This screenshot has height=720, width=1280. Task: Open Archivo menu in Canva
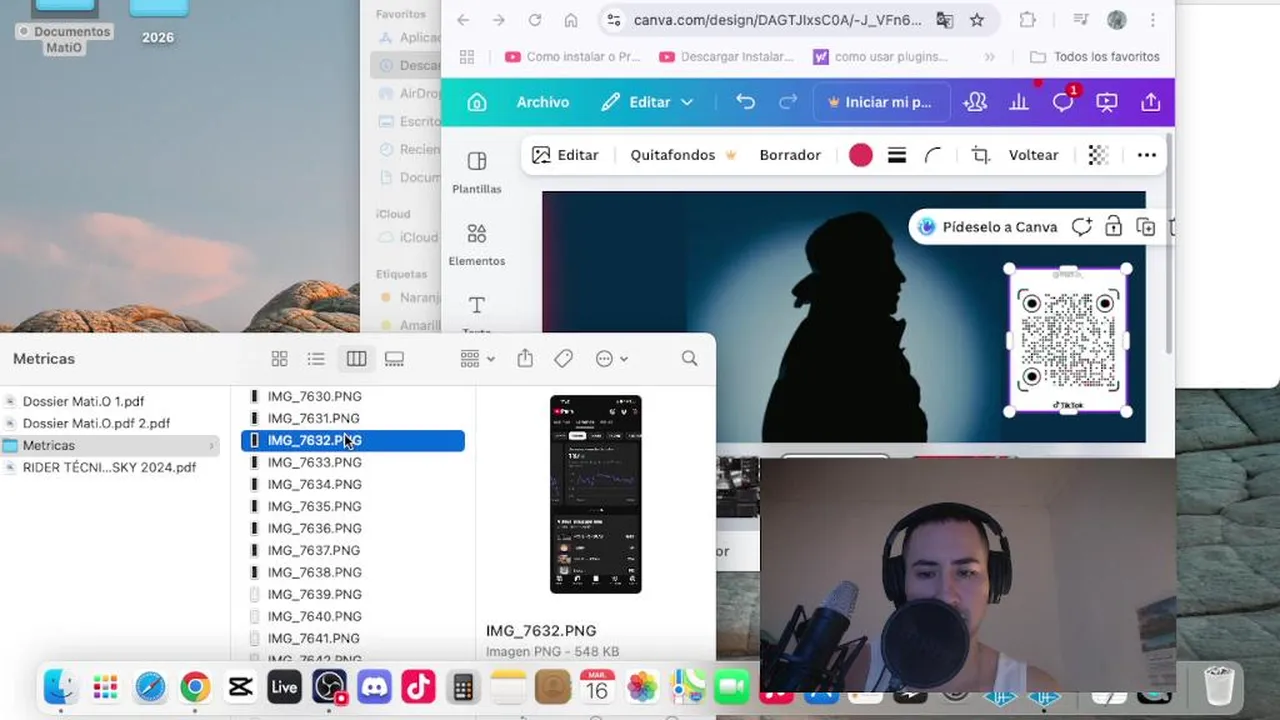[542, 102]
